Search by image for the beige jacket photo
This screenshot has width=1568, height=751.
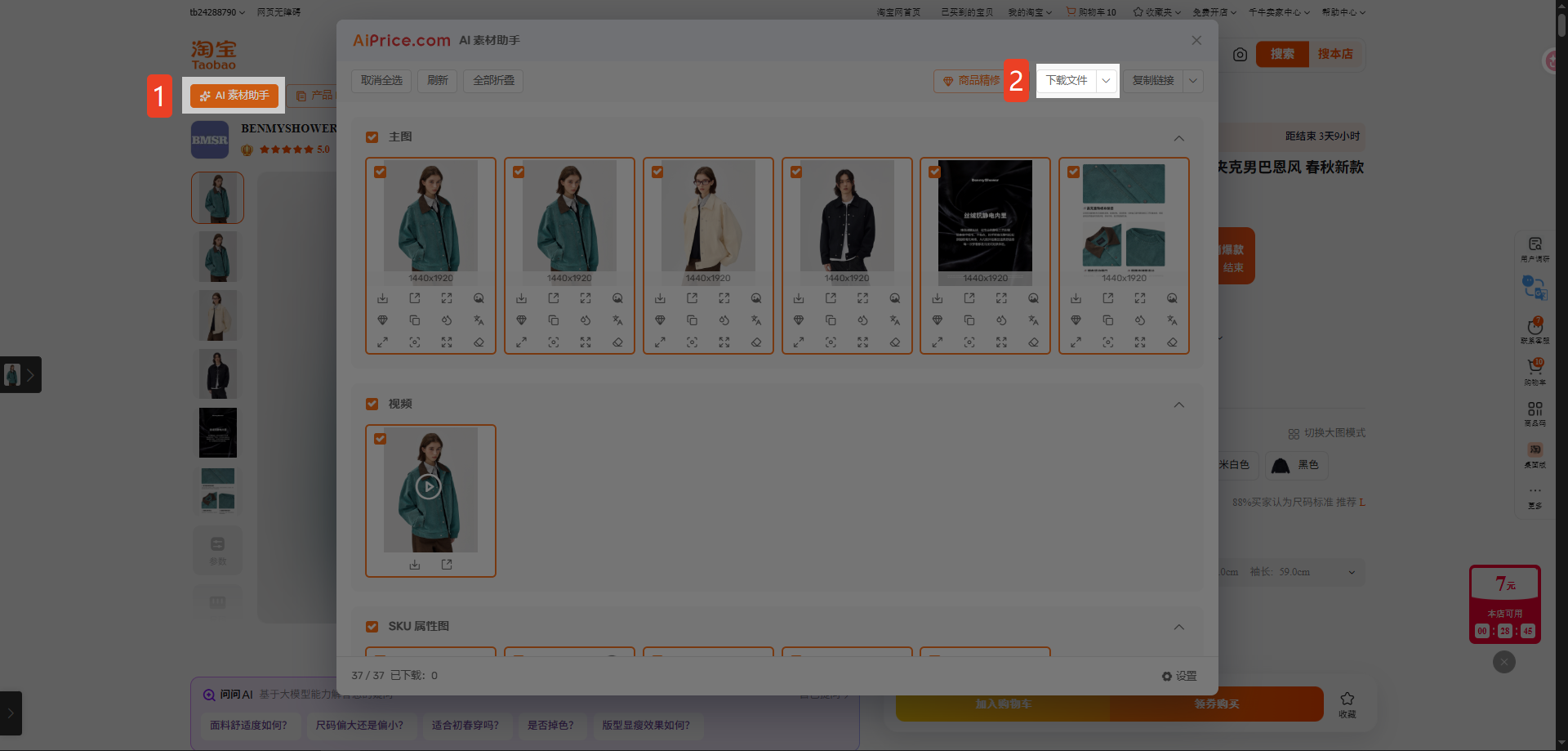(756, 298)
